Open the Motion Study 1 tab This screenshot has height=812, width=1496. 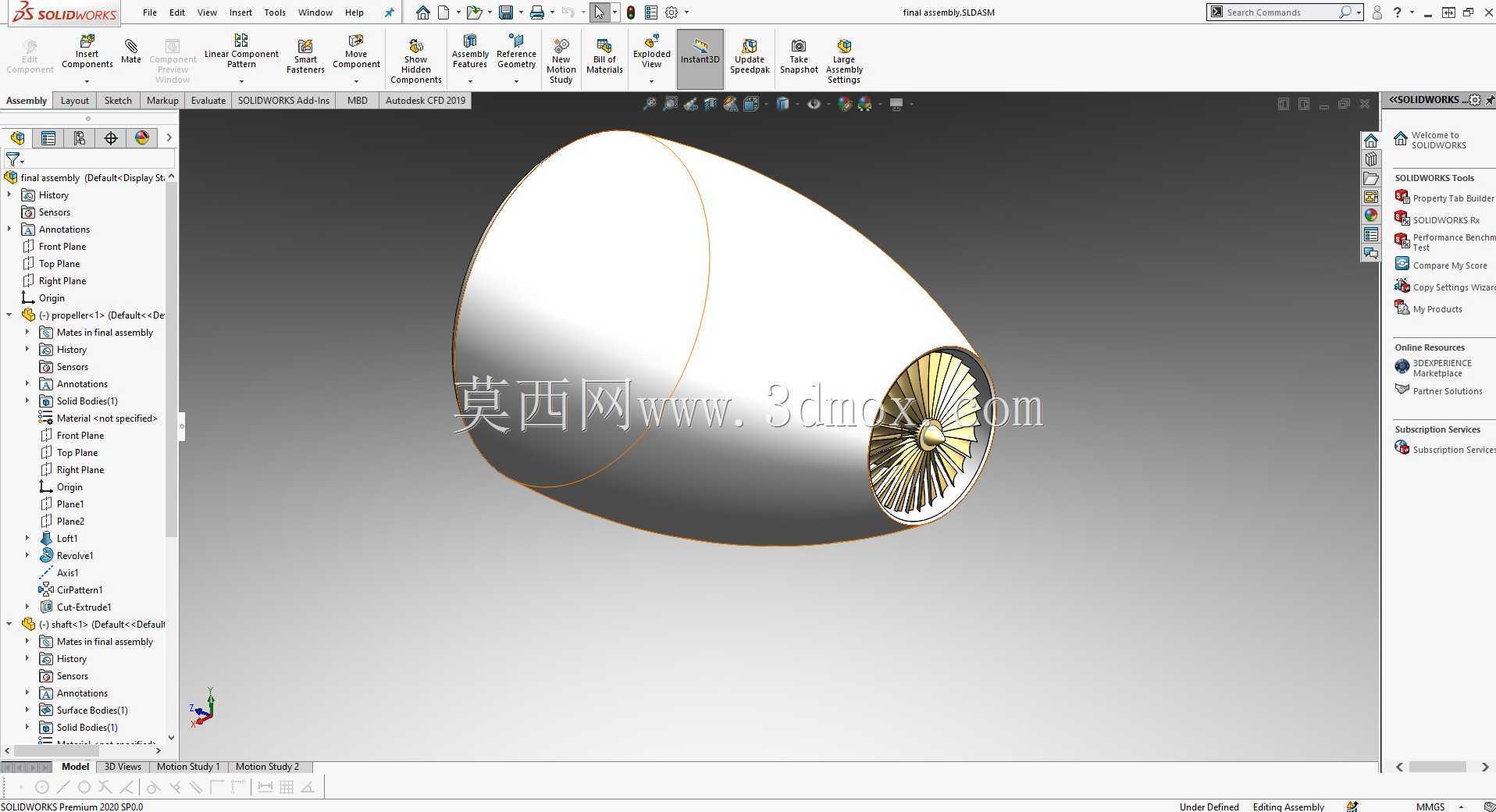188,767
